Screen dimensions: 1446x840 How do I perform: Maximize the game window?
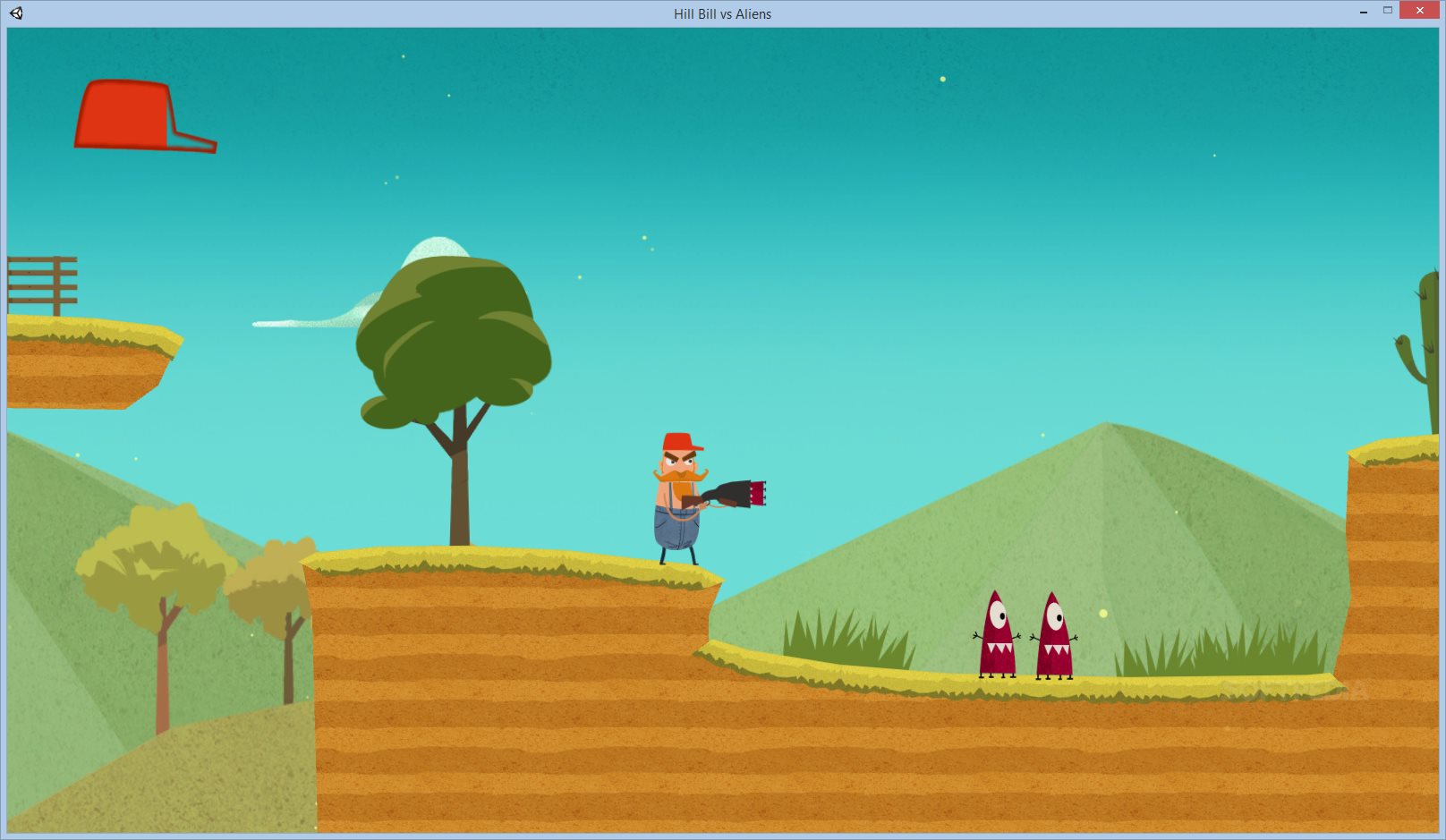pos(1388,11)
